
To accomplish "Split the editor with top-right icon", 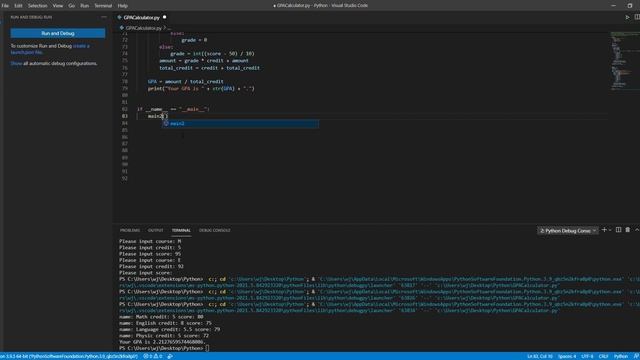I will pos(637,17).
